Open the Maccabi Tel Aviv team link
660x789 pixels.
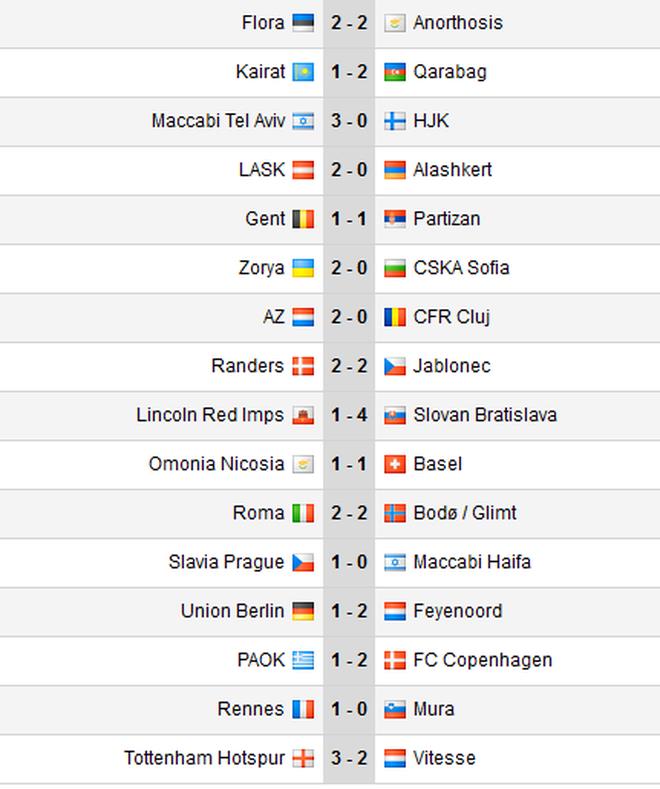point(218,121)
